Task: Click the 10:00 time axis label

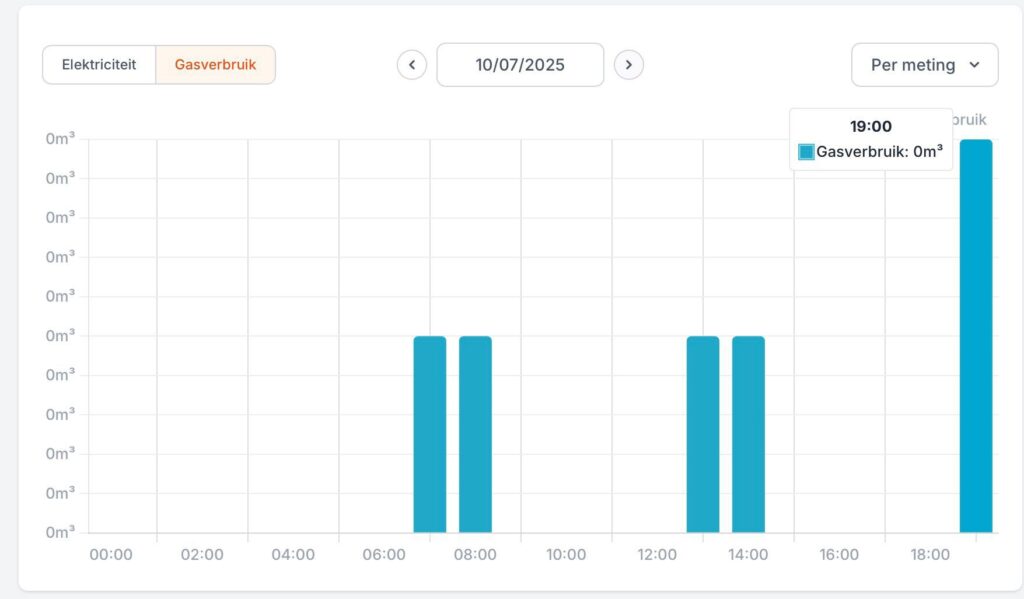Action: 566,555
